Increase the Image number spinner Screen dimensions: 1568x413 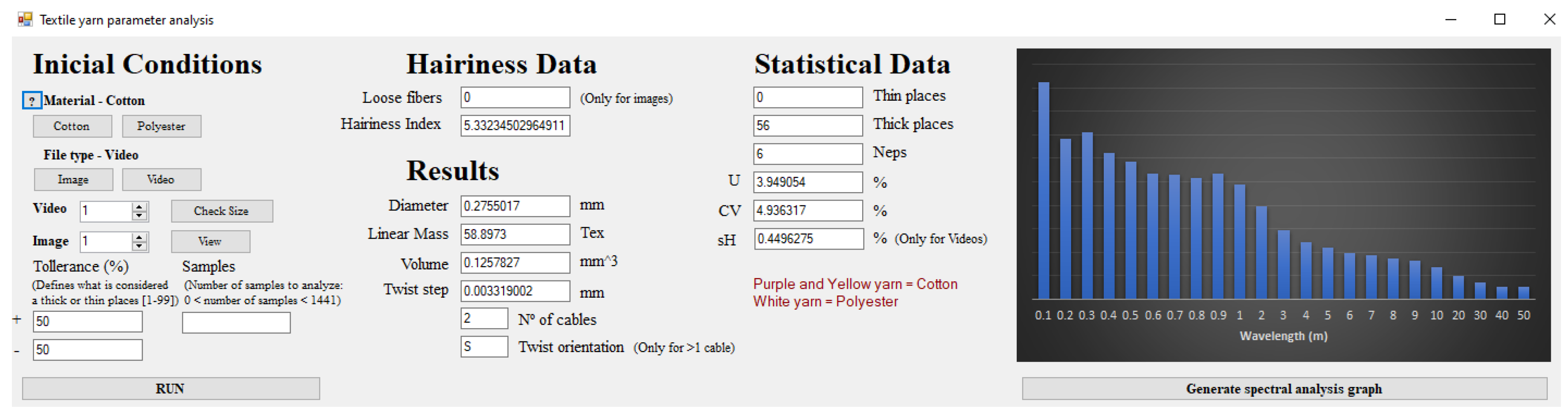point(140,237)
